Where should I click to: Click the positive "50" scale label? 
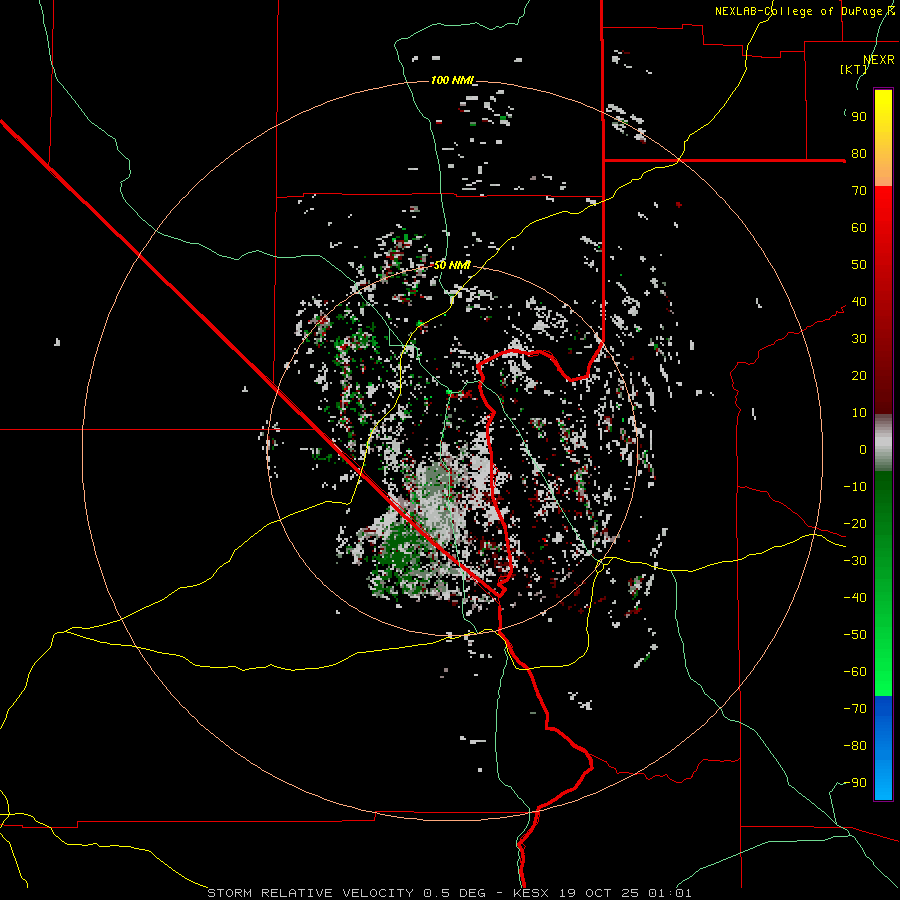[x=859, y=265]
